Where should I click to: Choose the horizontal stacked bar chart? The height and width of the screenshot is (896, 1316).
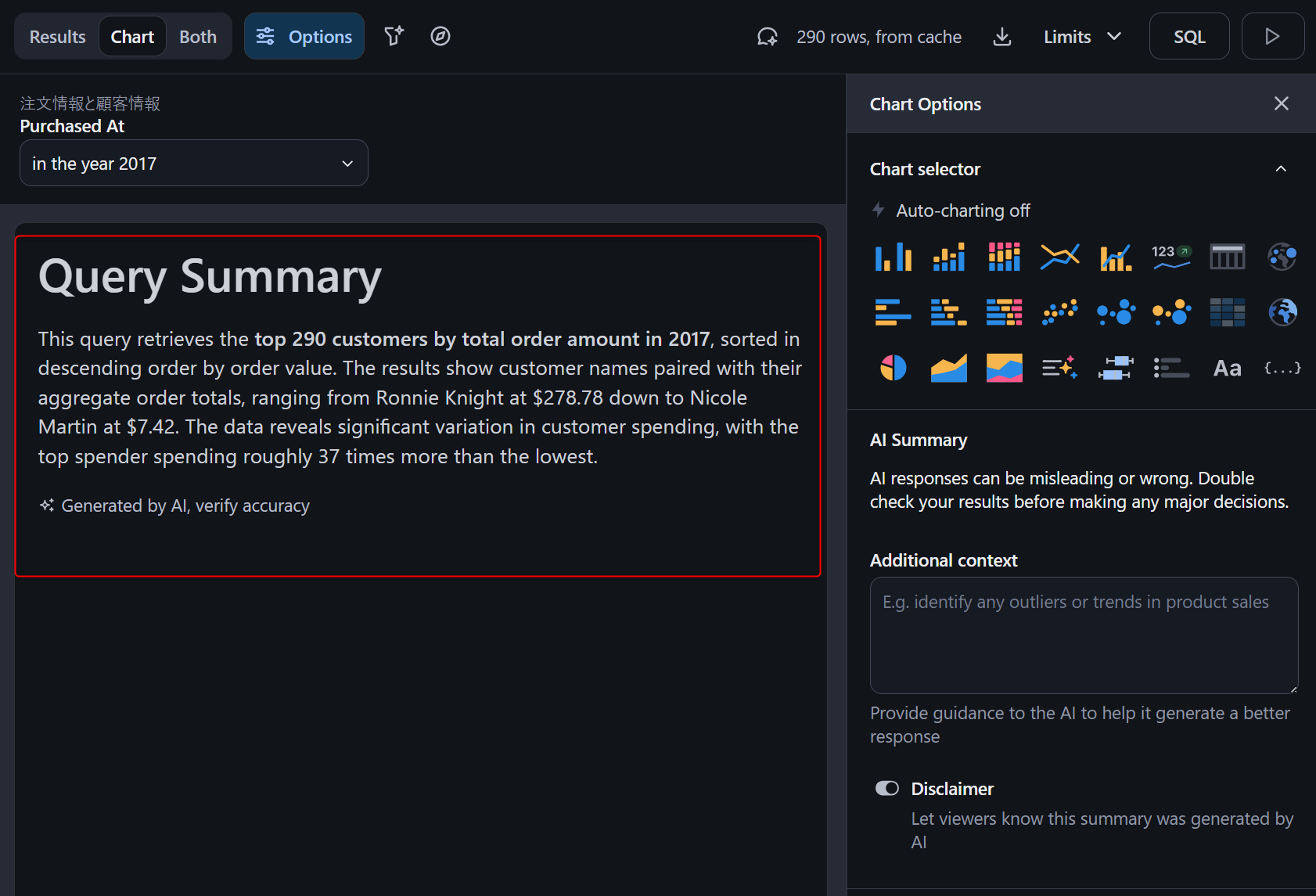coord(948,312)
